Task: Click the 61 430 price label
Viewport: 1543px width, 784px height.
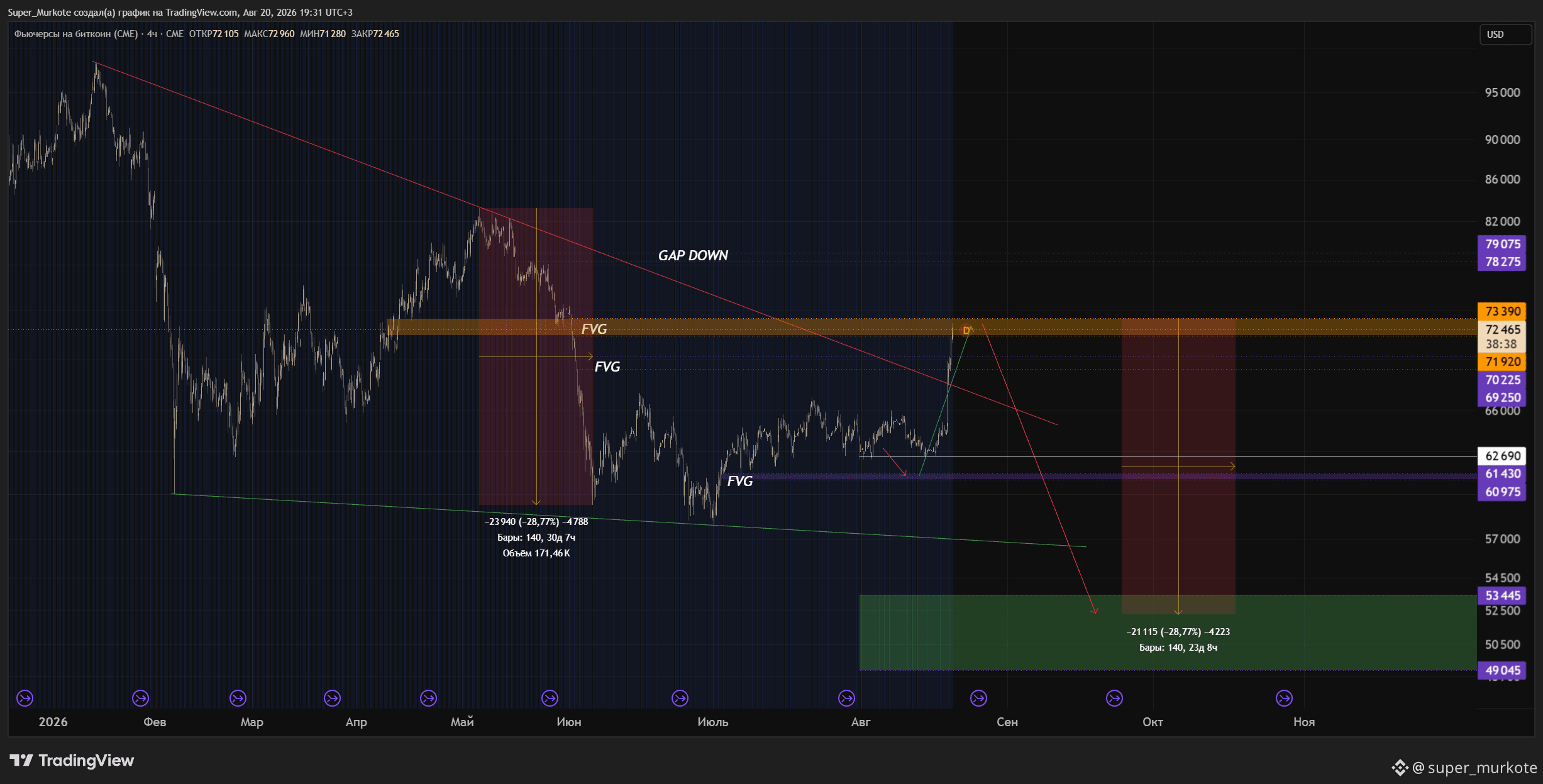Action: tap(1502, 473)
